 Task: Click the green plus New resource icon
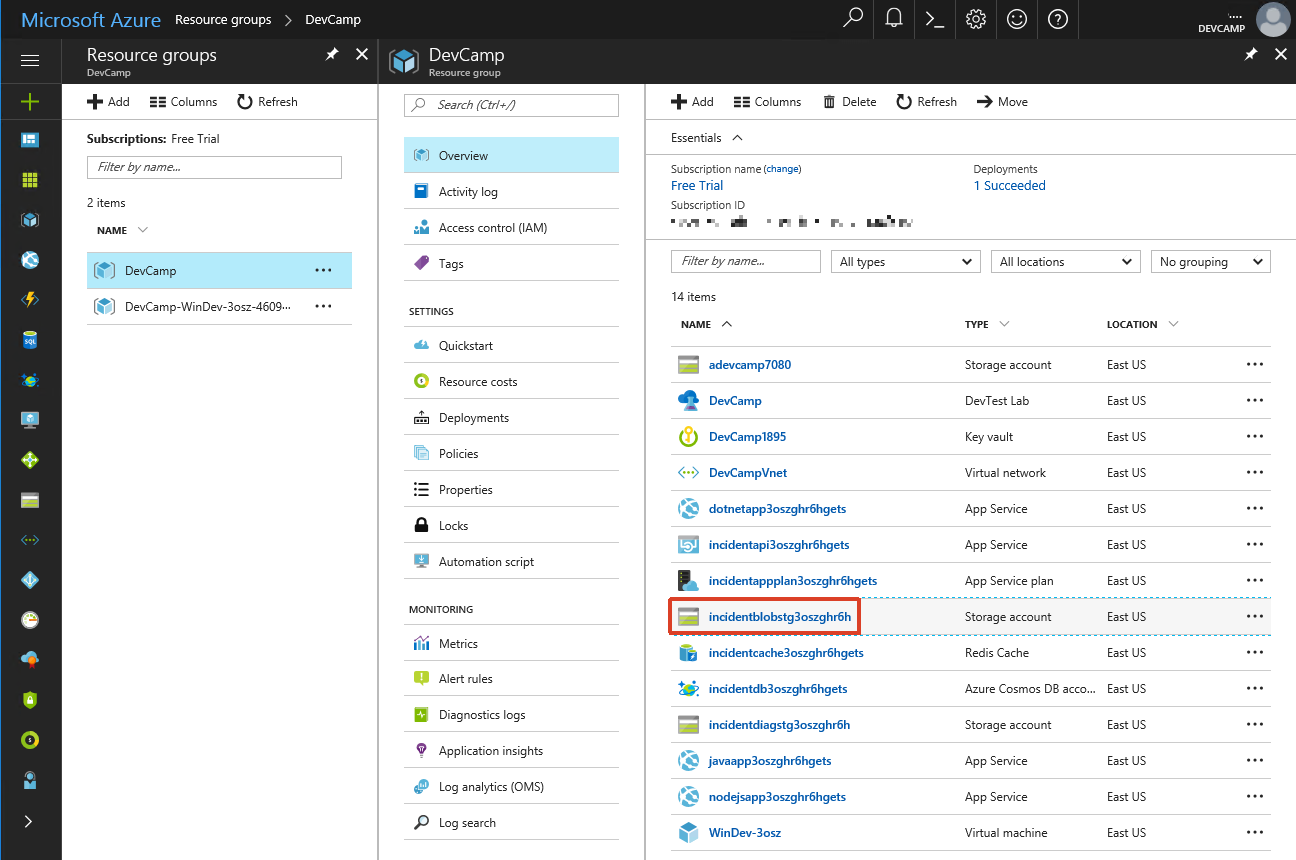click(x=30, y=101)
